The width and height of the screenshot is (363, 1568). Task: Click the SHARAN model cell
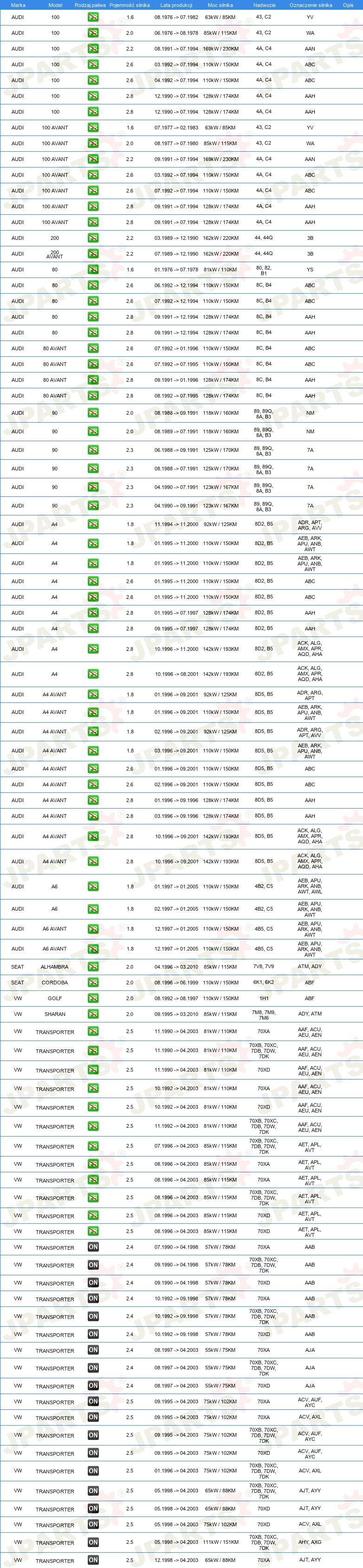click(55, 1014)
